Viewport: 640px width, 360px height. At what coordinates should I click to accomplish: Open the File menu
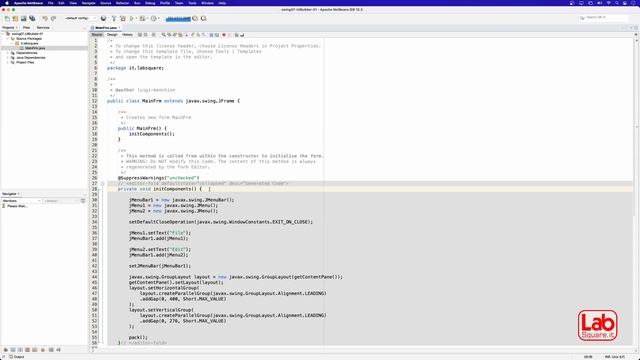coord(51,3)
